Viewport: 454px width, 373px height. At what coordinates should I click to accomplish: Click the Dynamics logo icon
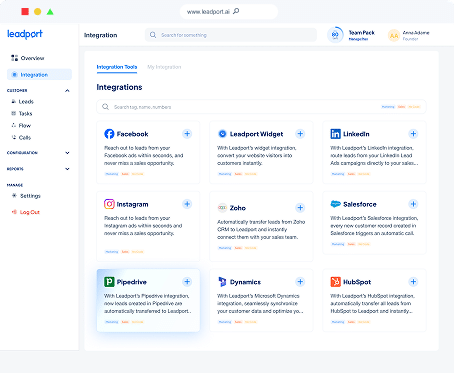pyautogui.click(x=222, y=282)
